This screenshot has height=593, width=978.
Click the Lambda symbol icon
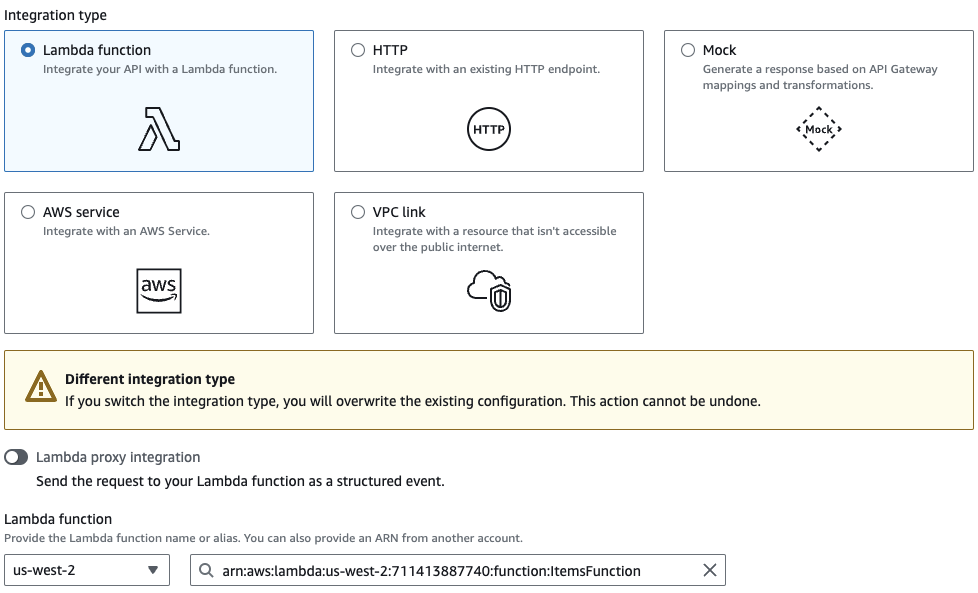[159, 129]
